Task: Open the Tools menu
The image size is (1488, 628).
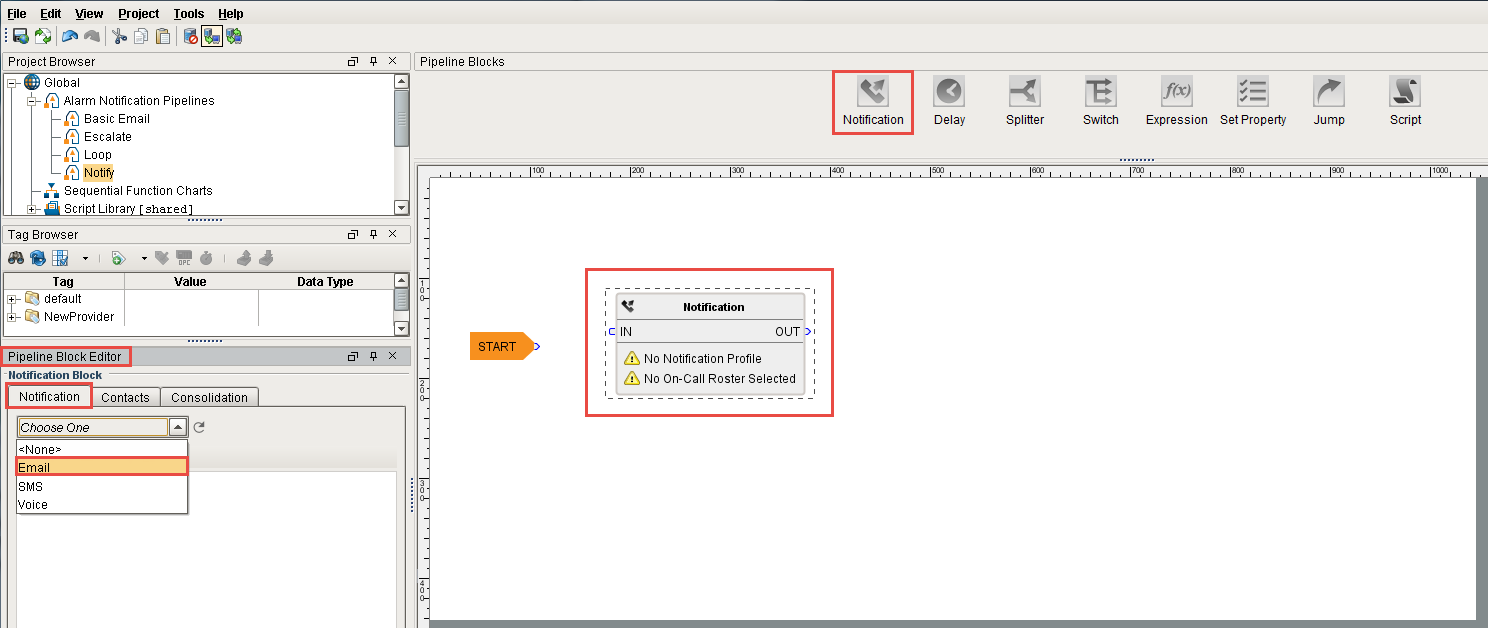Action: [188, 13]
